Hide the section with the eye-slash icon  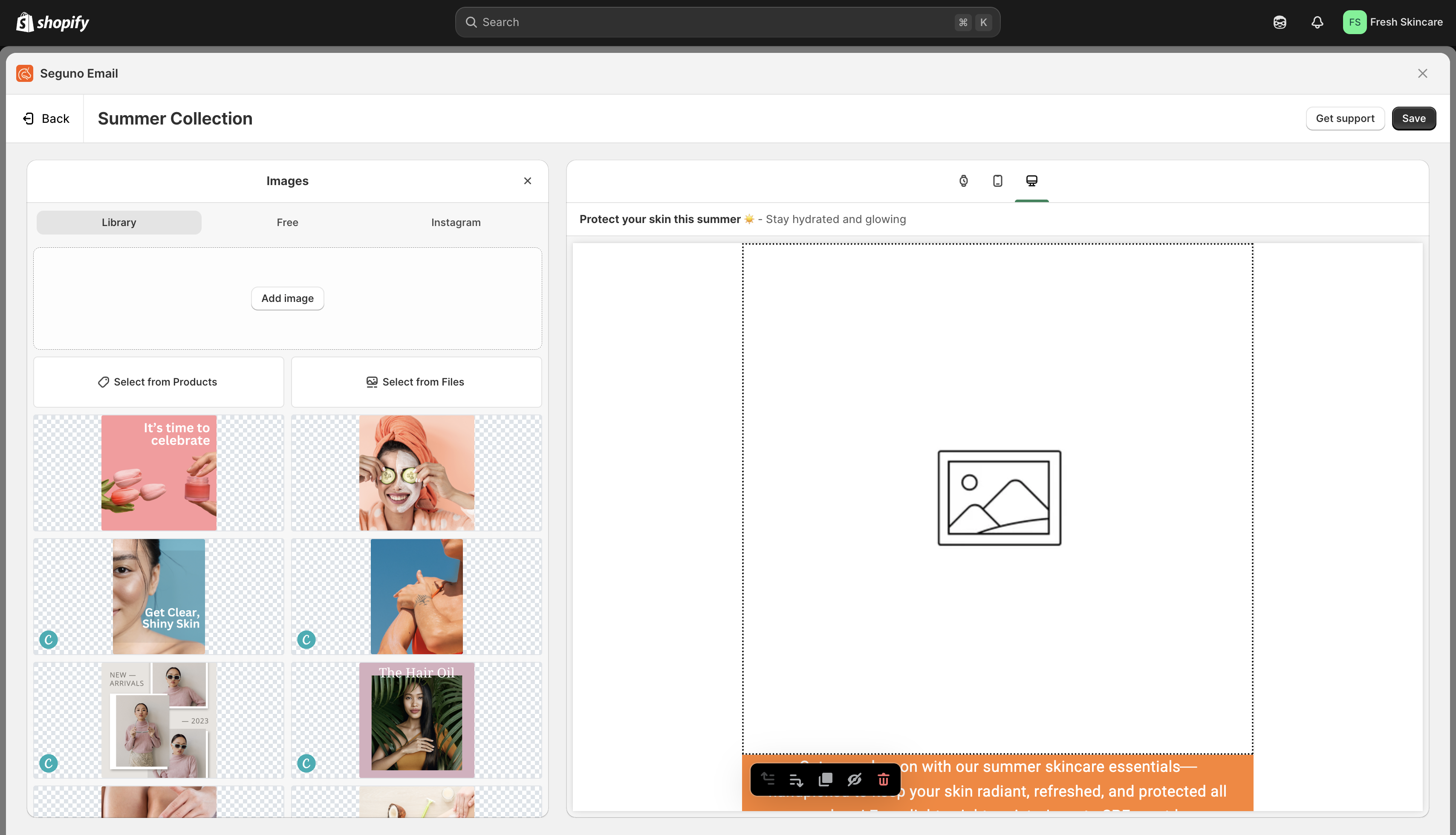[x=854, y=780]
